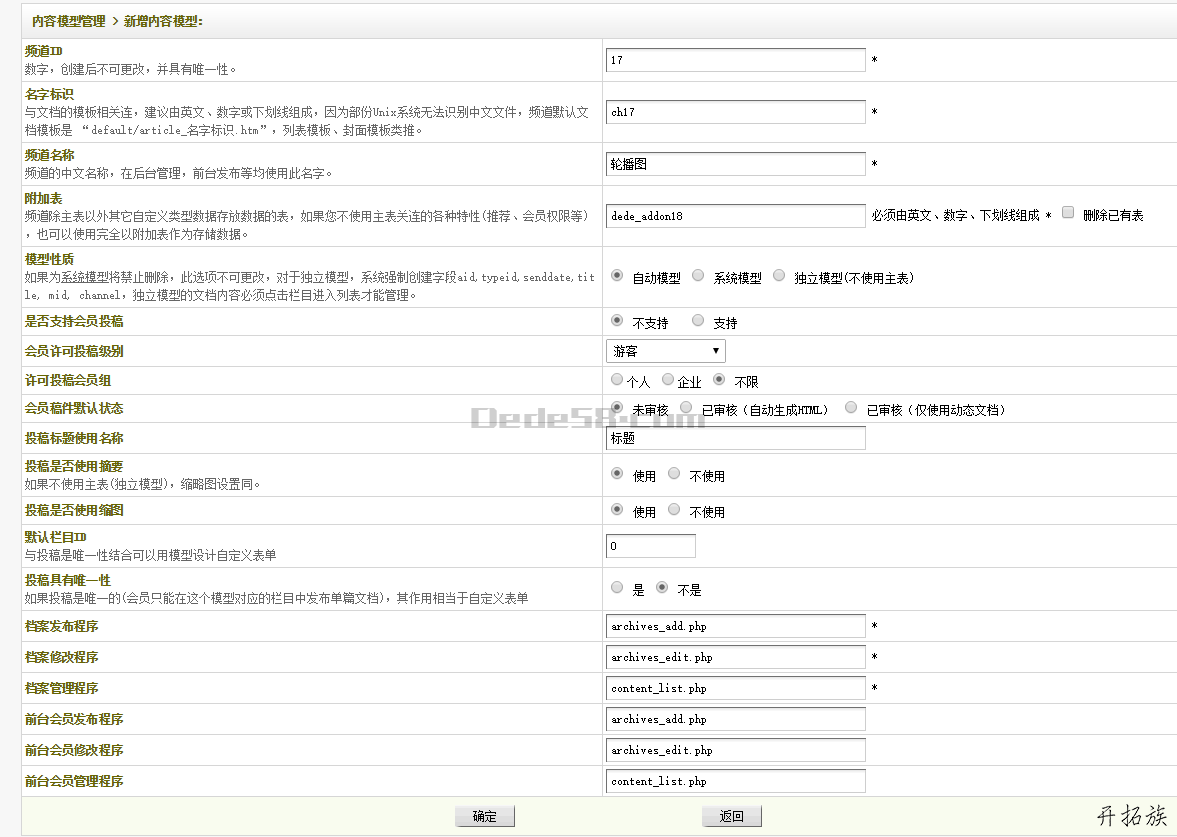Screen dimensions: 1177x837
Task: Select 是 for 投稿具有唯一性
Action: tap(617, 587)
